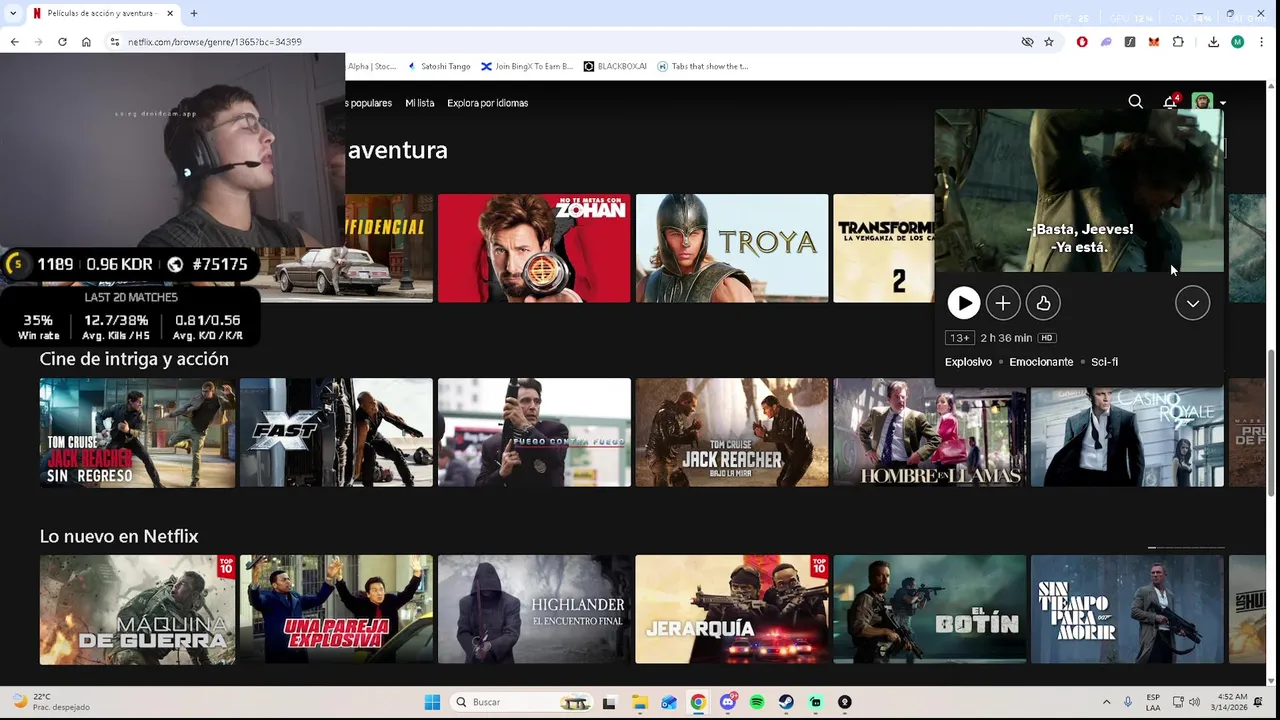Expand the Netflix profile avatar menu
Image resolution: width=1280 pixels, height=720 pixels.
(x=1208, y=102)
